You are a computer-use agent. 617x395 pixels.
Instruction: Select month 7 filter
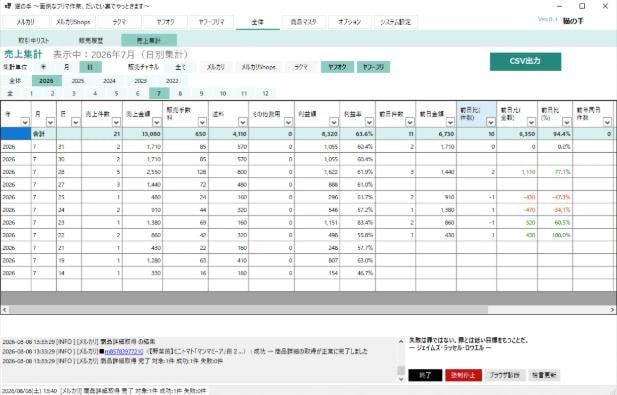159,93
